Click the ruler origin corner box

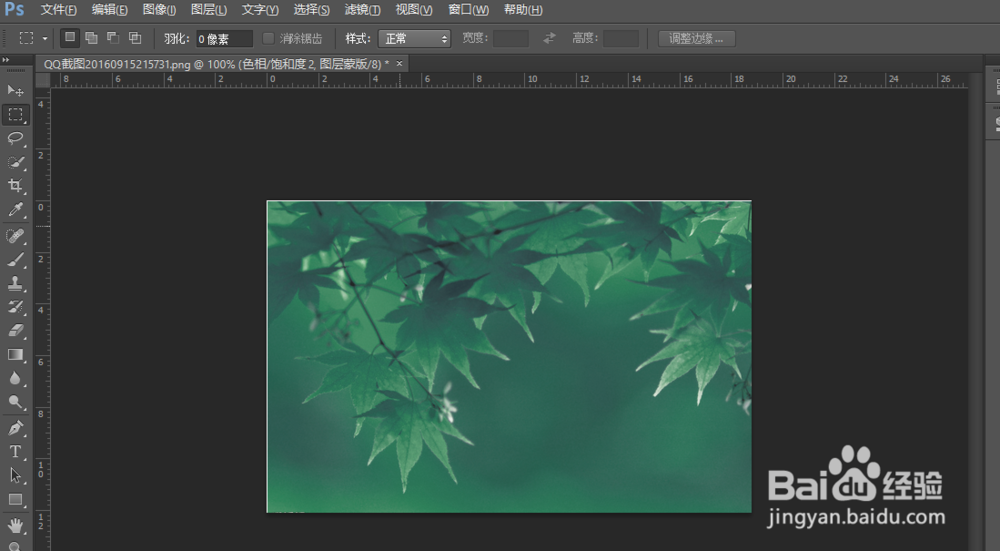43,80
